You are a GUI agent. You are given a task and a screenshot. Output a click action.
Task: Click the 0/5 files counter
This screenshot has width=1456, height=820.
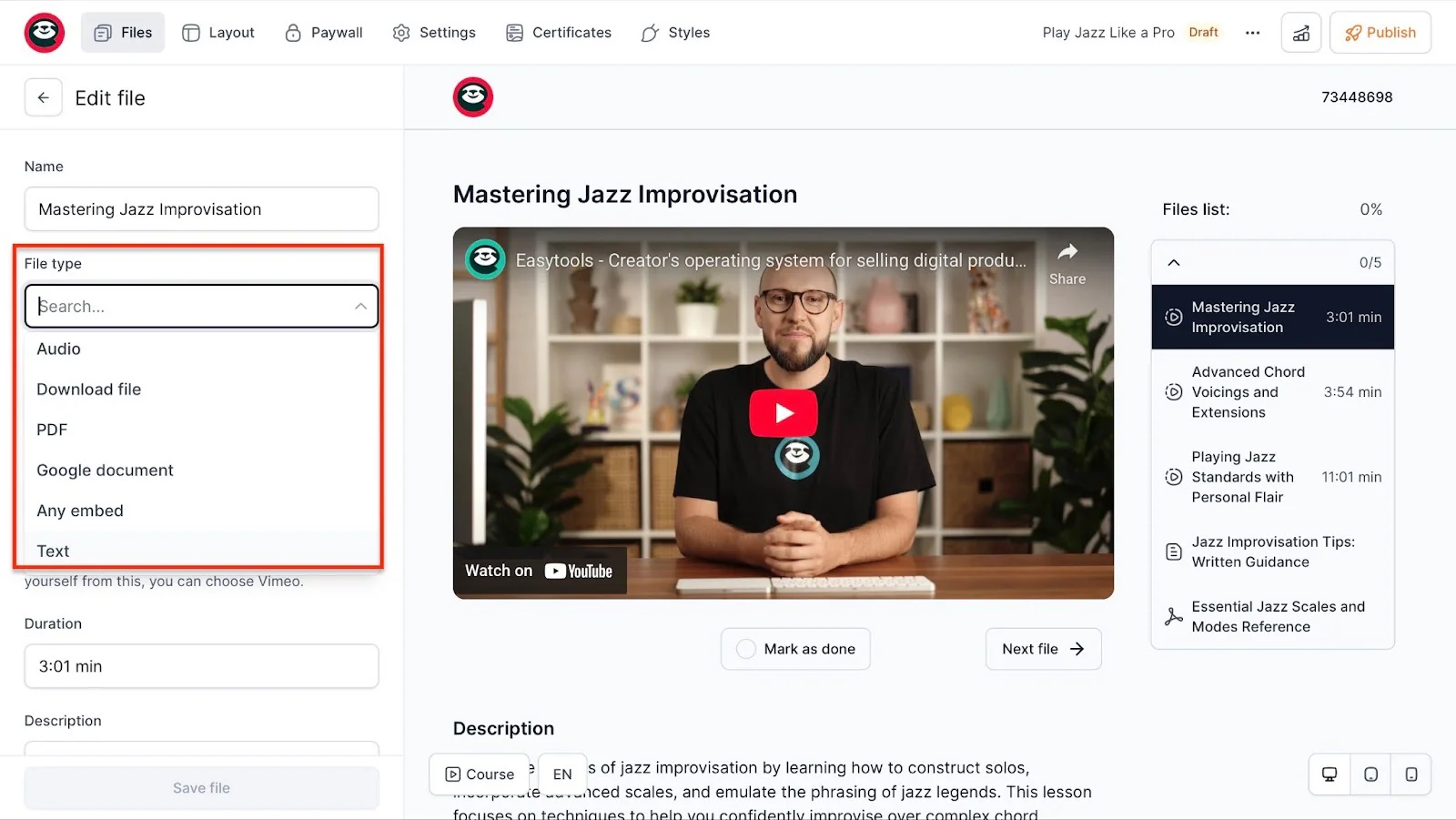[1370, 263]
